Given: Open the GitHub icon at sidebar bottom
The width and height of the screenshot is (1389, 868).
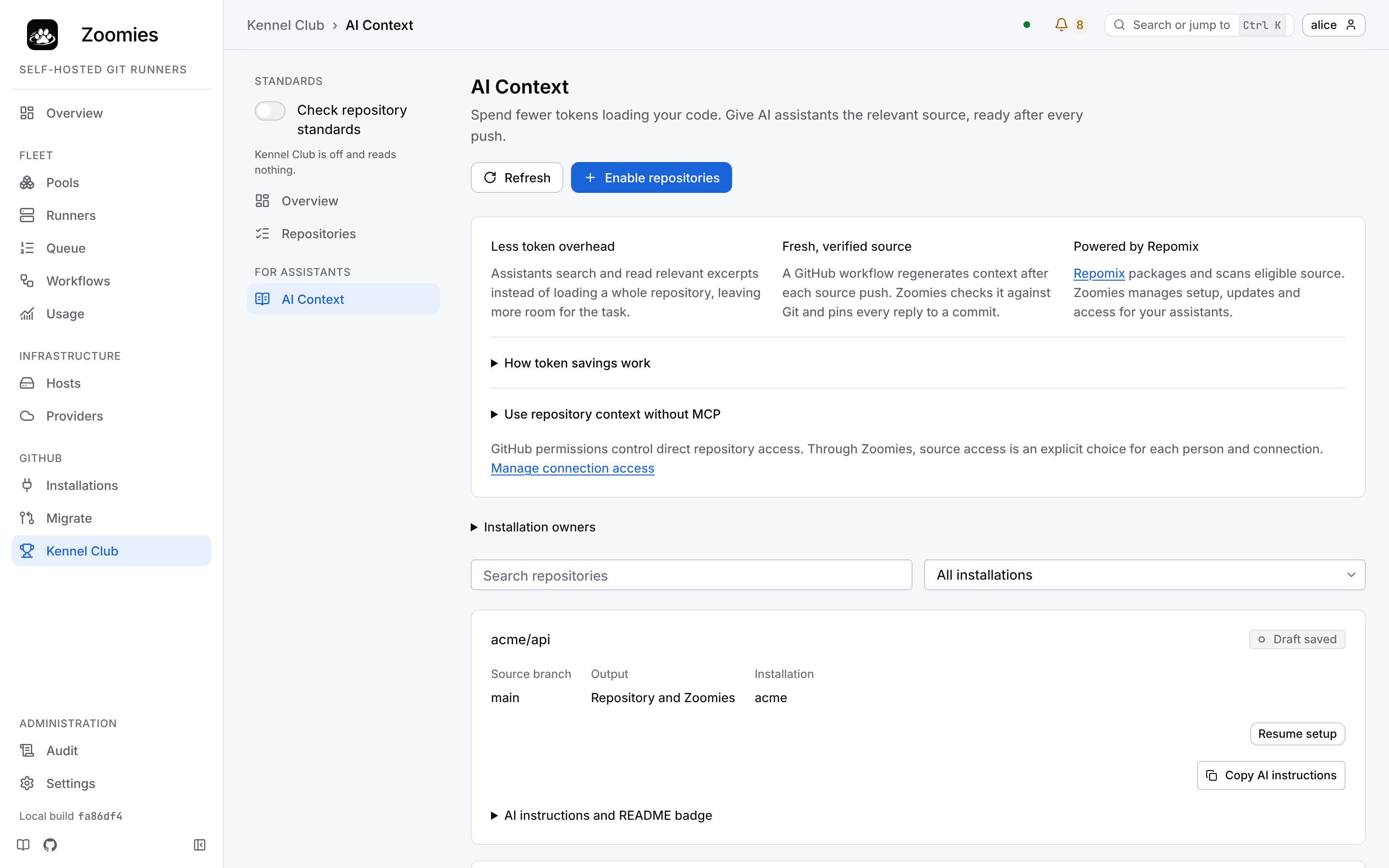Looking at the screenshot, I should point(50,844).
